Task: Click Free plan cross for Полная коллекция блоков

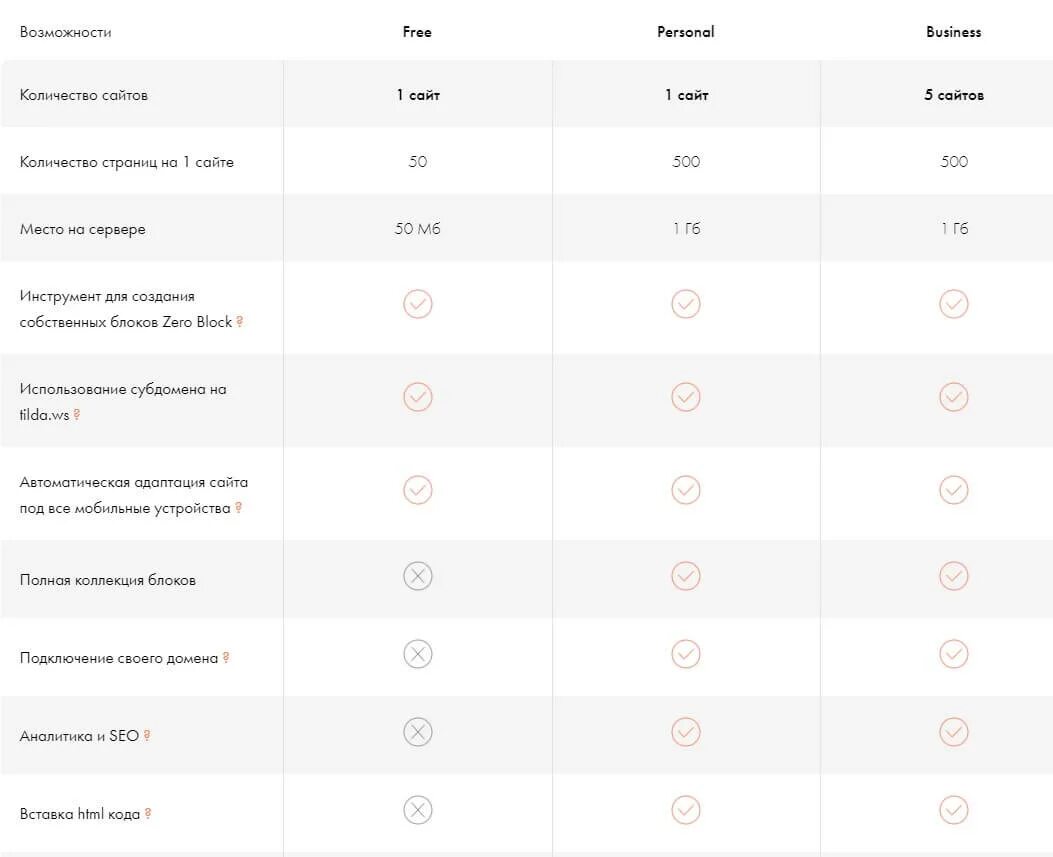Action: pos(418,576)
